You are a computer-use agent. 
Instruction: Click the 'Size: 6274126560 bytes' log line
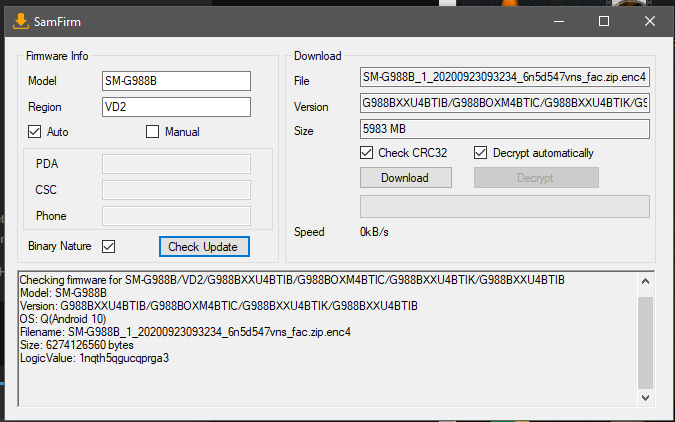click(77, 345)
